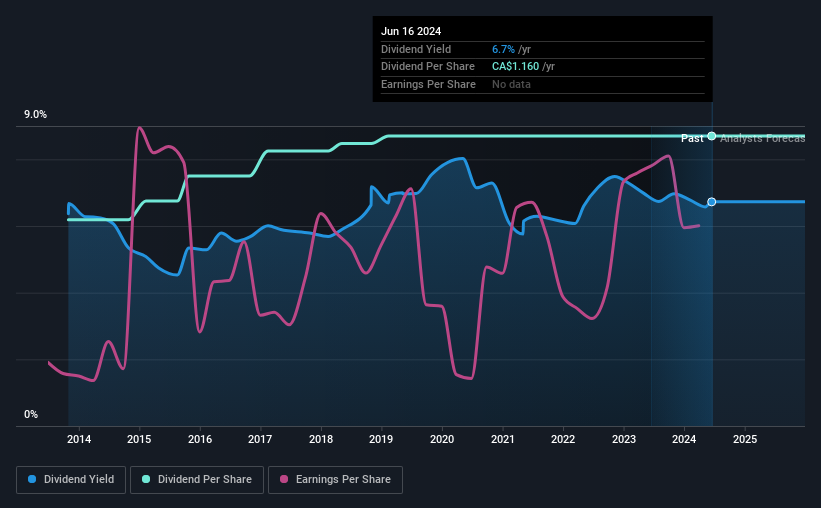Image resolution: width=821 pixels, height=508 pixels.
Task: Select the blue Dividend Yield data point marker
Action: (x=712, y=202)
